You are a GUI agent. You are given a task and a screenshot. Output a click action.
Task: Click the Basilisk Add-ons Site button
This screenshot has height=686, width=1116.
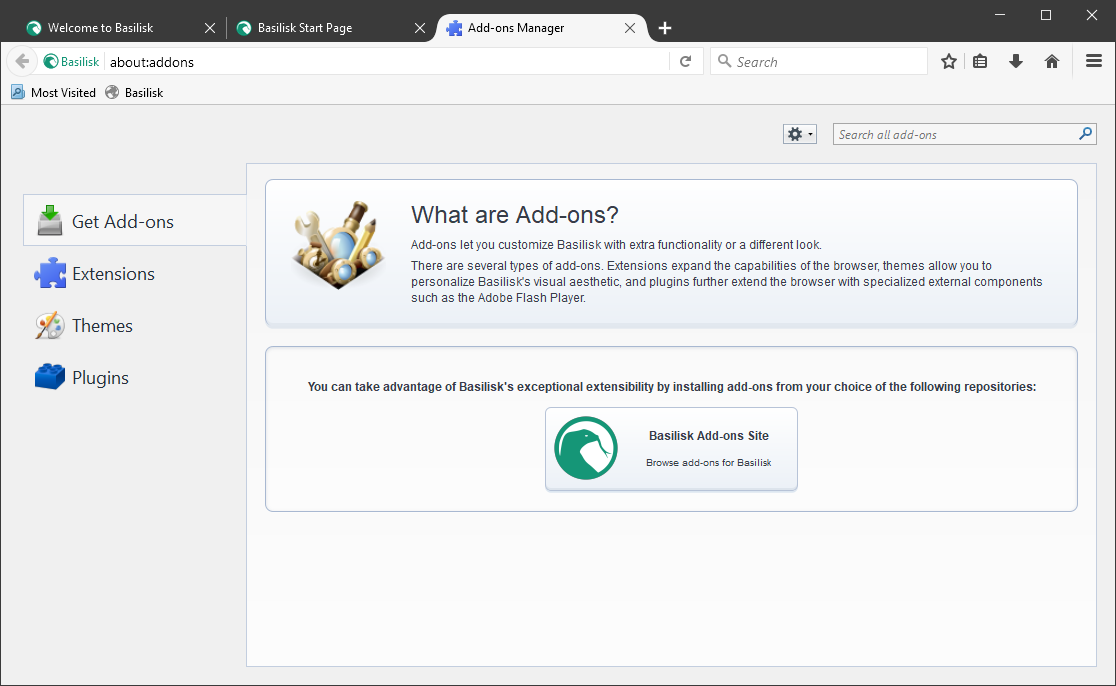pyautogui.click(x=671, y=449)
